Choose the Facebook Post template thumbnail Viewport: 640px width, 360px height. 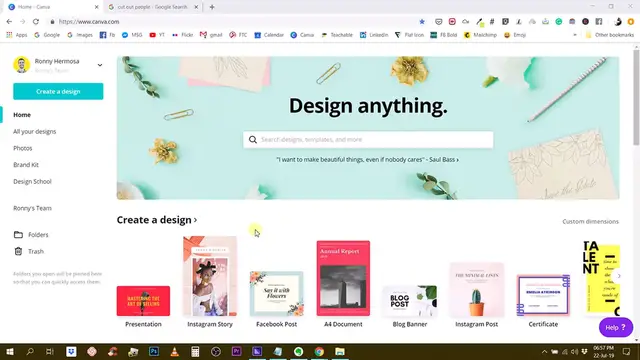point(276,293)
